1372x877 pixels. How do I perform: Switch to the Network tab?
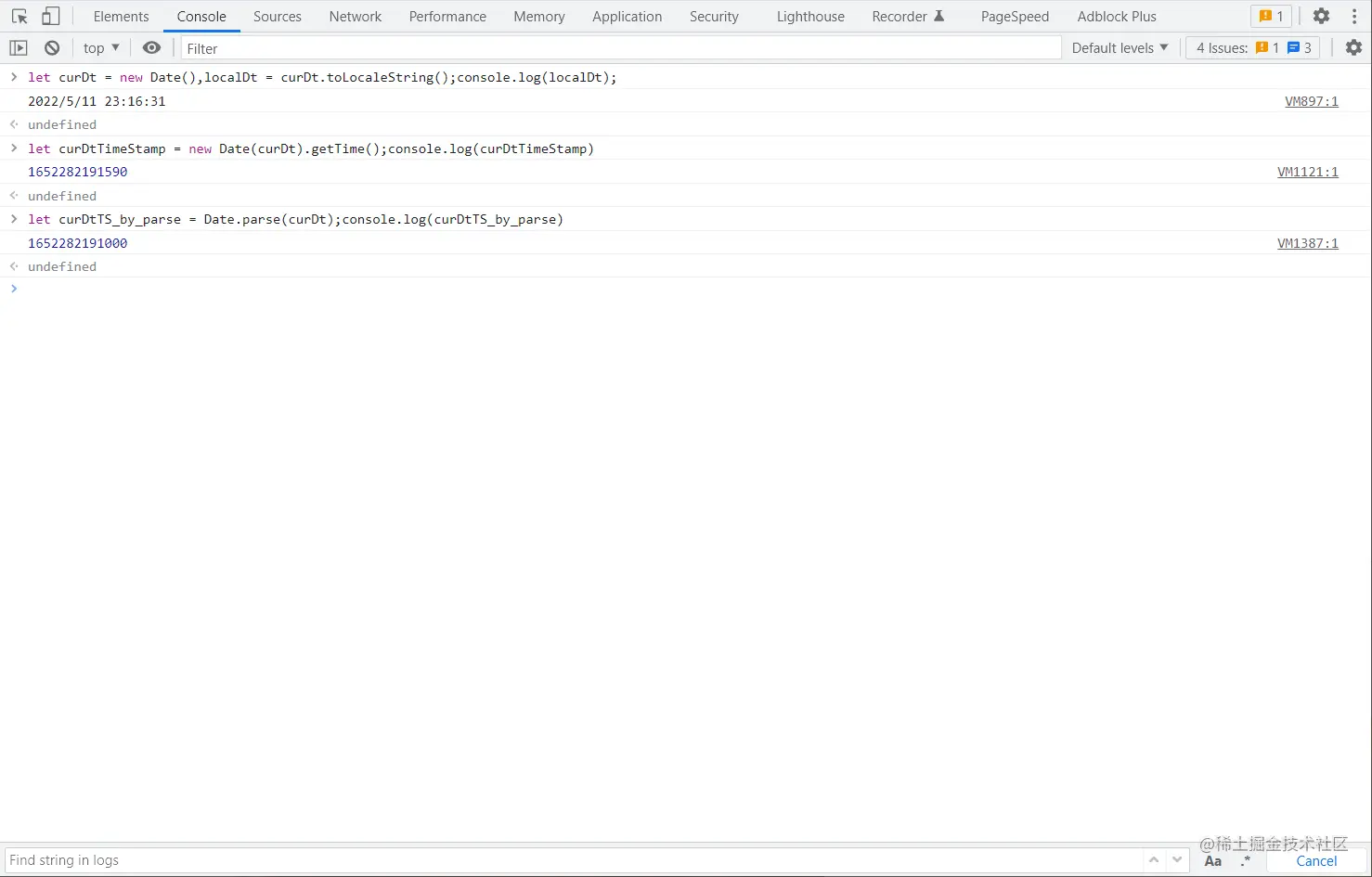[356, 16]
